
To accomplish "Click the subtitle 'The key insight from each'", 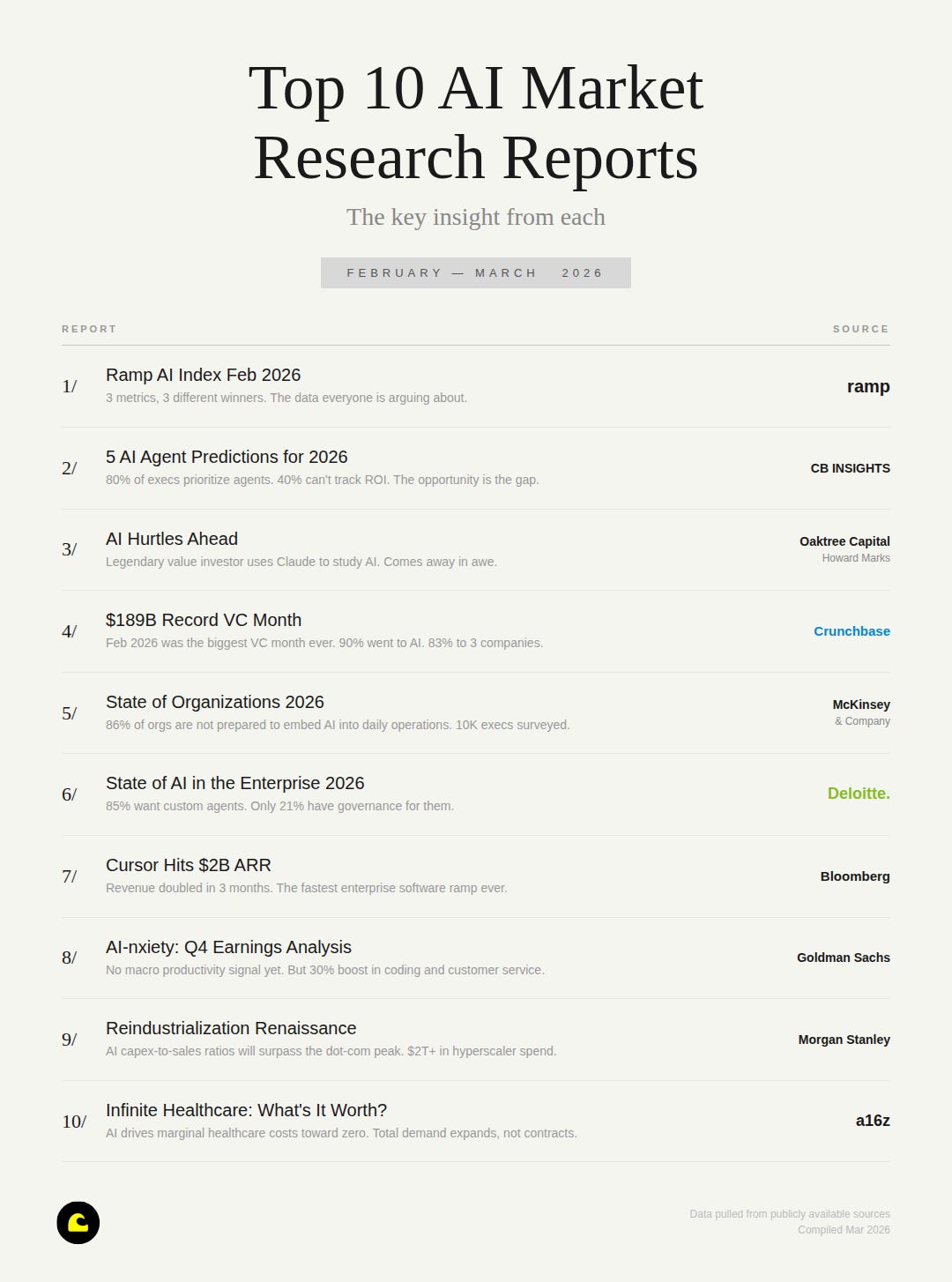I will 476,217.
